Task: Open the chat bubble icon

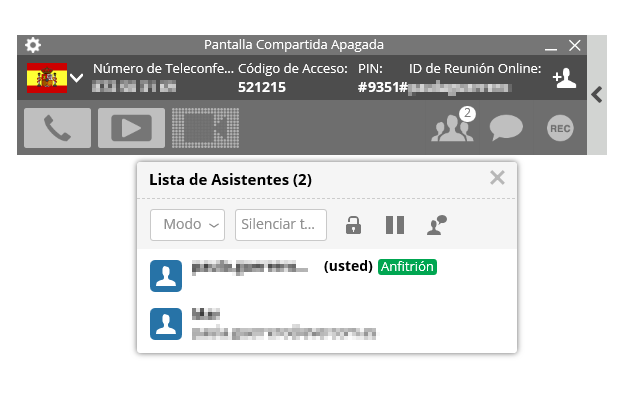Action: click(506, 128)
